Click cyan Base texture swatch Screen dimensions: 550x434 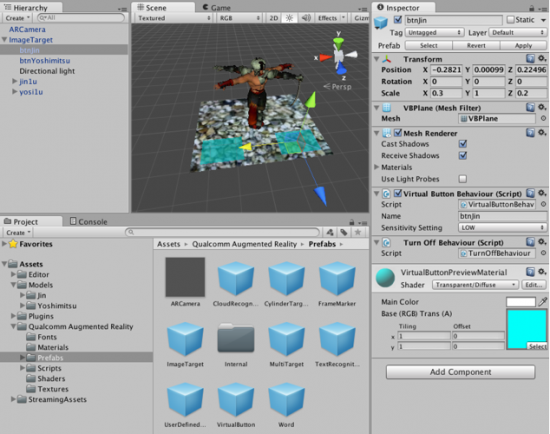point(526,329)
